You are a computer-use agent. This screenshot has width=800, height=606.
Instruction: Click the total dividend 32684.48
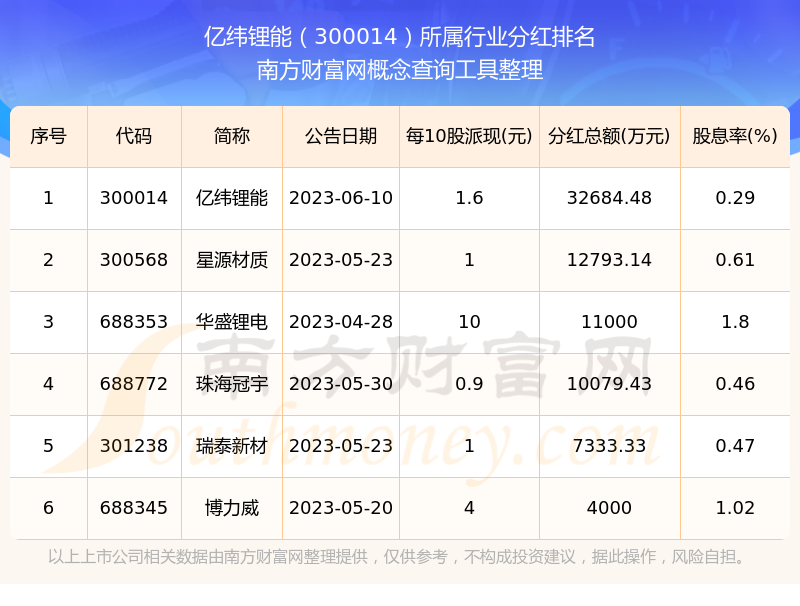point(609,198)
